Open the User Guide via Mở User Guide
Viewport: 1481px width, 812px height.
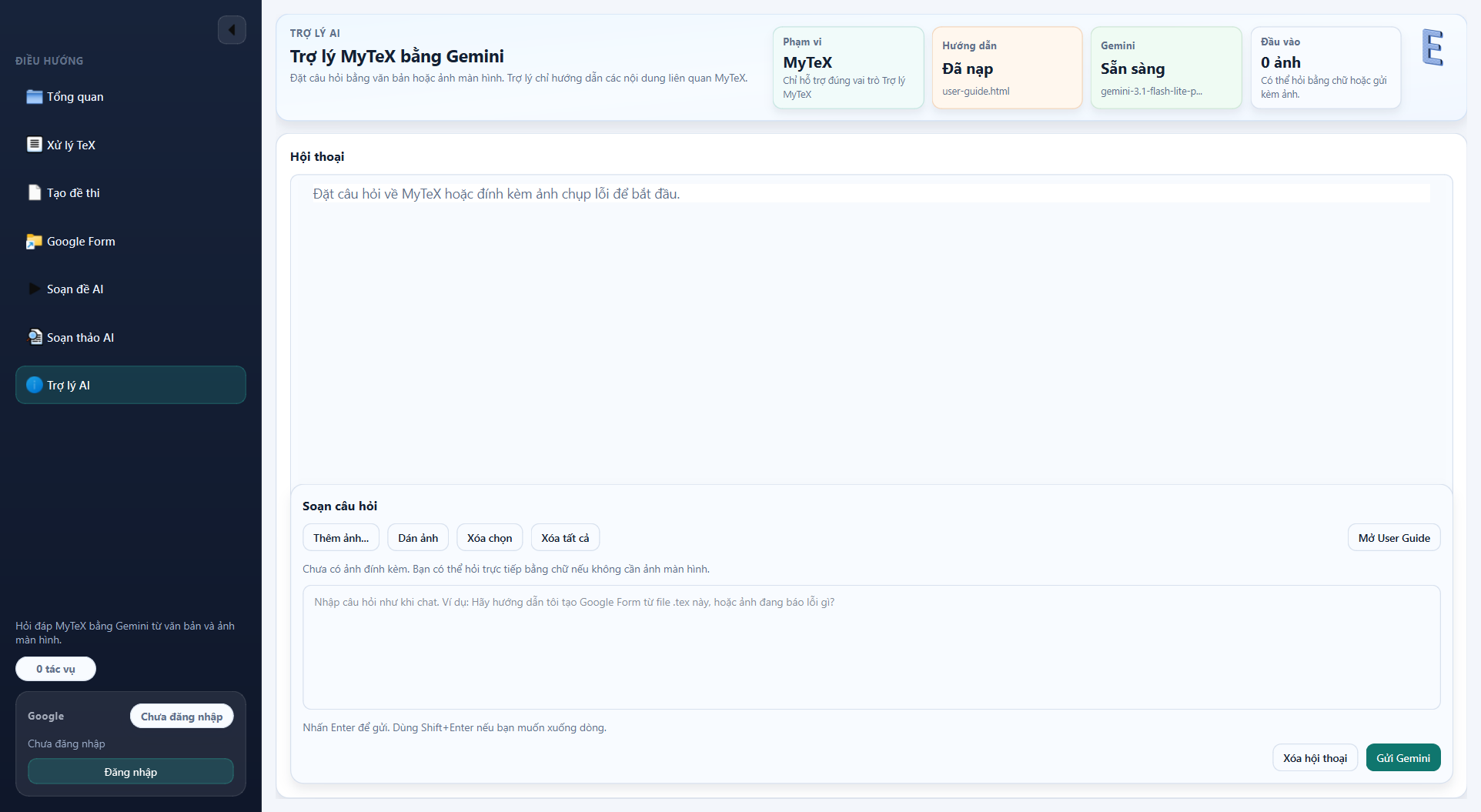click(x=1393, y=538)
